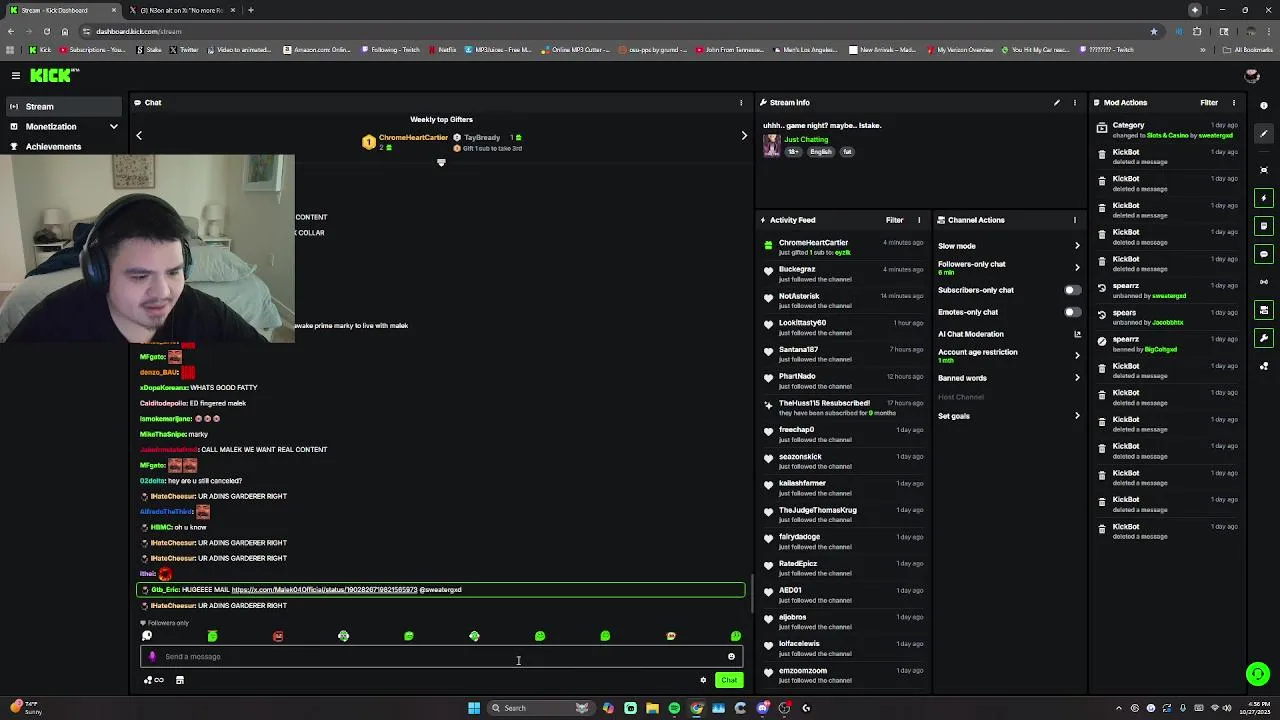
Task: Click the chat identity badge in message box
Action: tap(152, 657)
